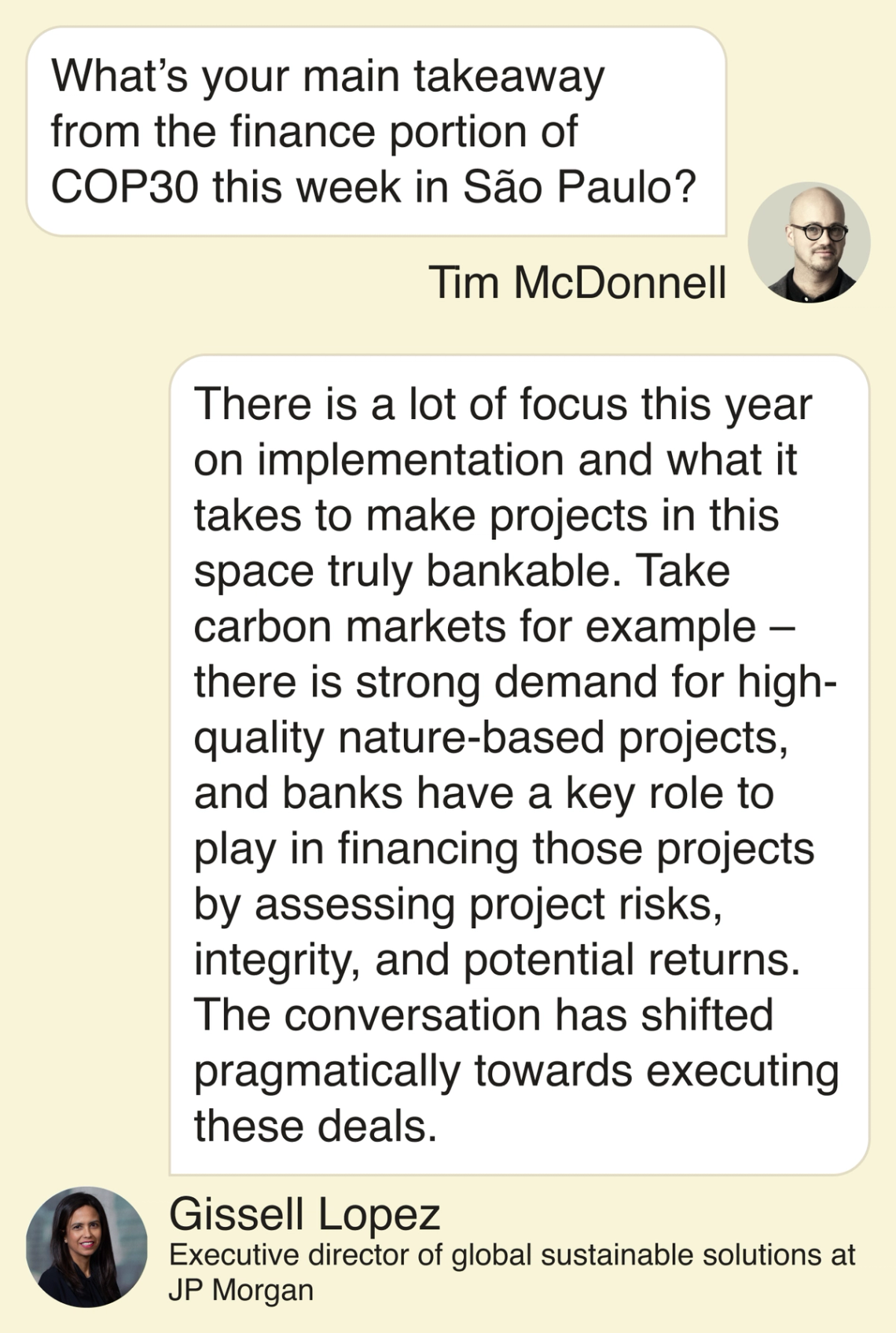
Task: Click the 'by assessing project risks' line
Action: tap(457, 904)
